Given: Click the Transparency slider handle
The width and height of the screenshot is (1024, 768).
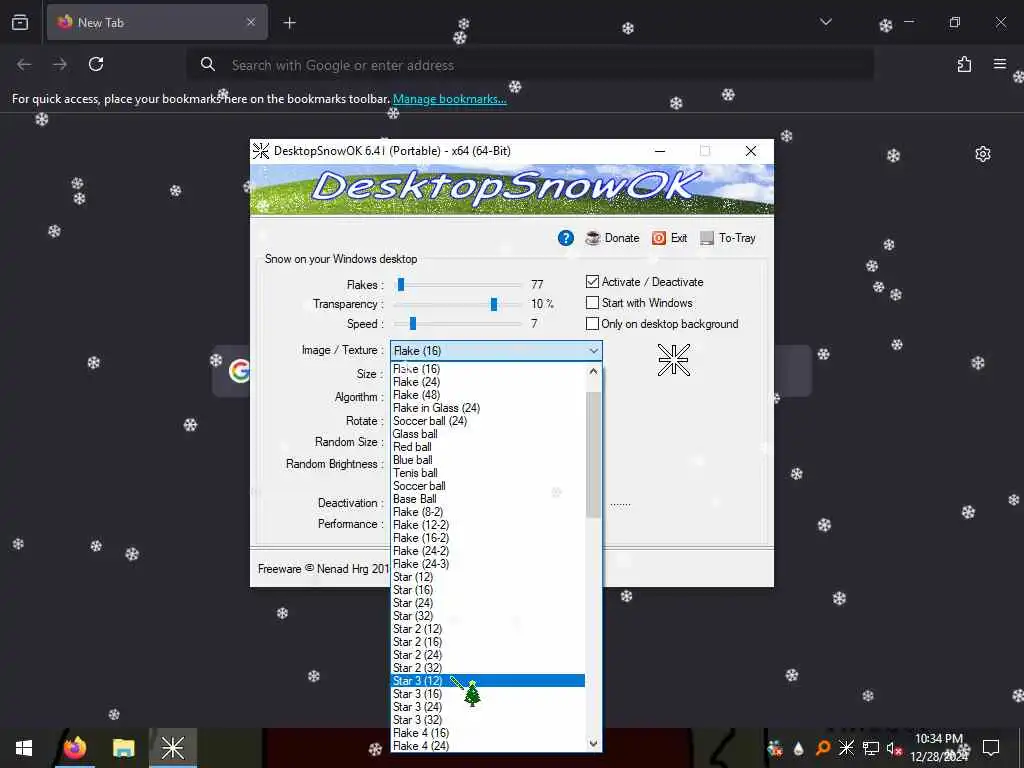Looking at the screenshot, I should [494, 304].
